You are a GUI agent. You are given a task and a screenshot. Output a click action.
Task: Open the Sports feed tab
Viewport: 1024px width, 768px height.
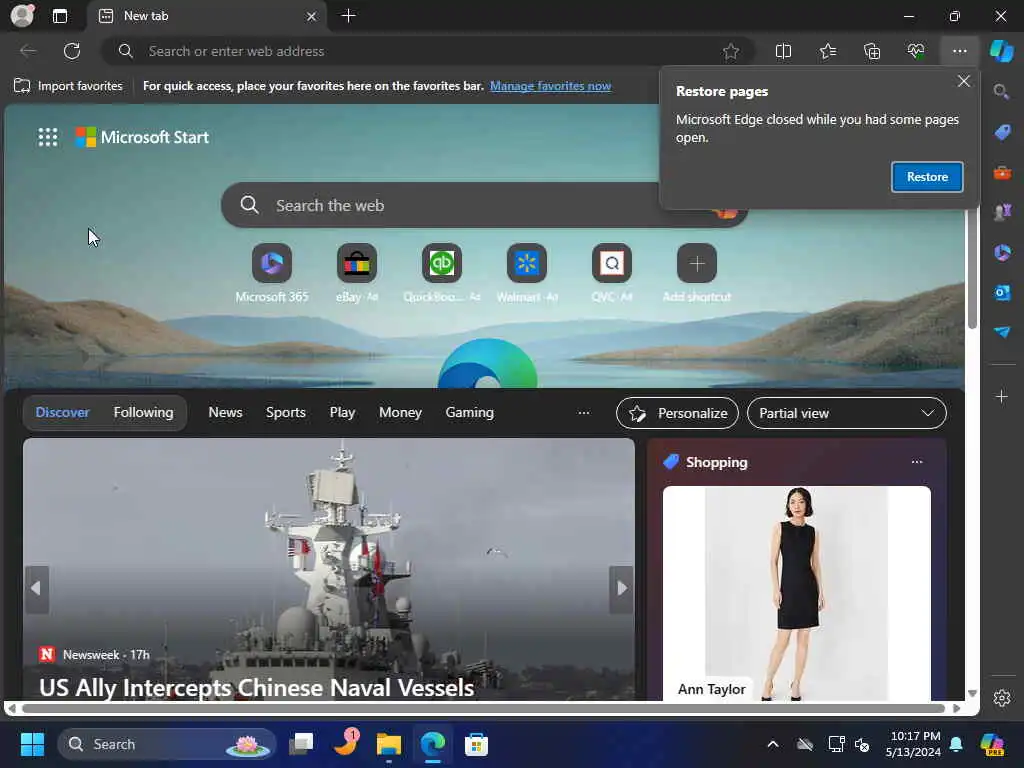pos(285,413)
